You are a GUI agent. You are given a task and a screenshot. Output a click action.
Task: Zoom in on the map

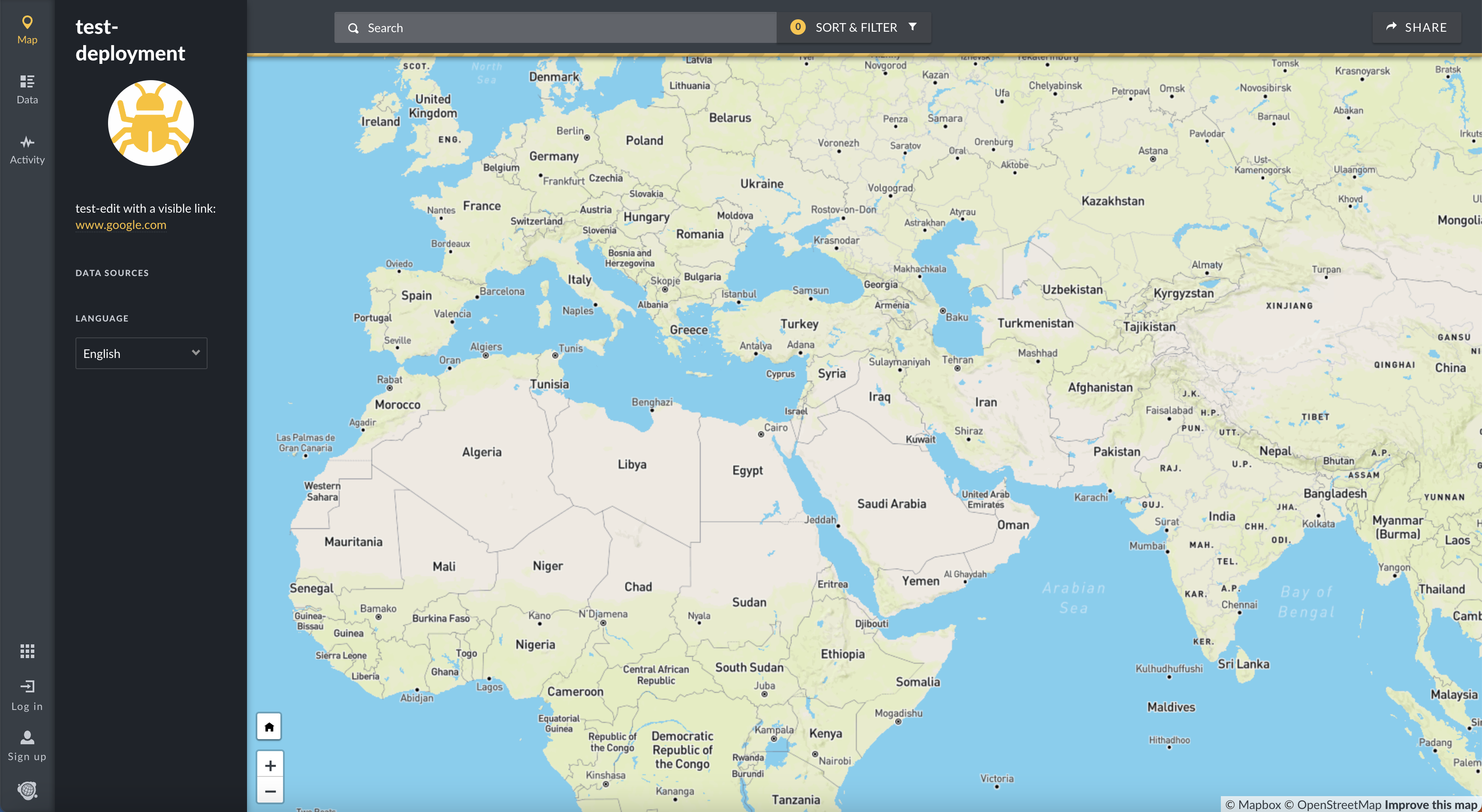(x=270, y=765)
